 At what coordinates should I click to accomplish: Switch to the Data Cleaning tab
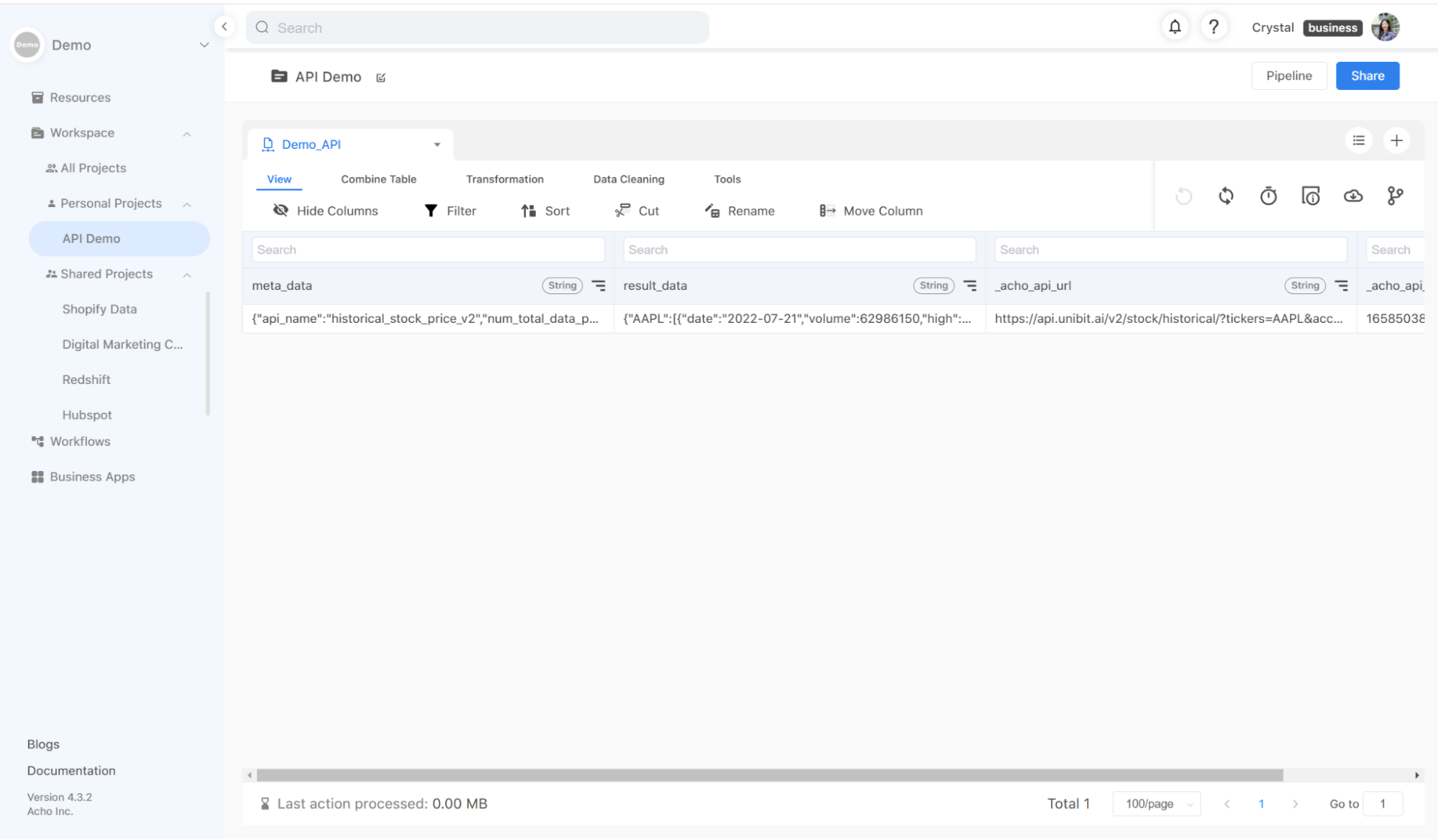click(x=627, y=179)
